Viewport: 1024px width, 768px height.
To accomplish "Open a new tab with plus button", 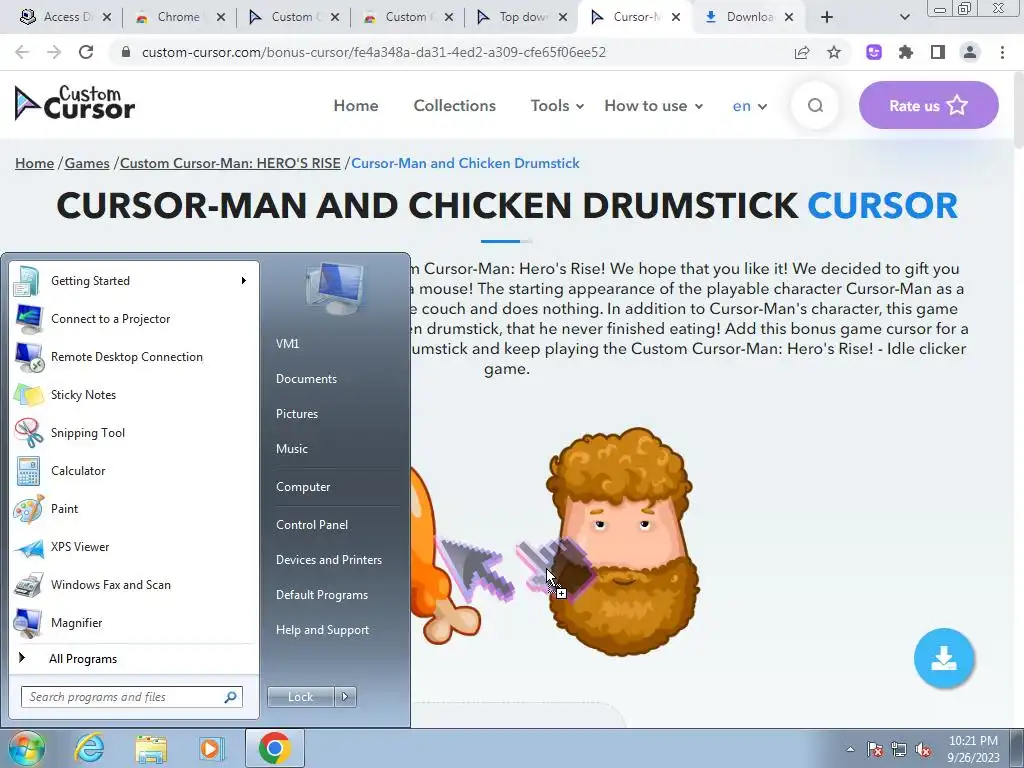I will click(x=827, y=17).
